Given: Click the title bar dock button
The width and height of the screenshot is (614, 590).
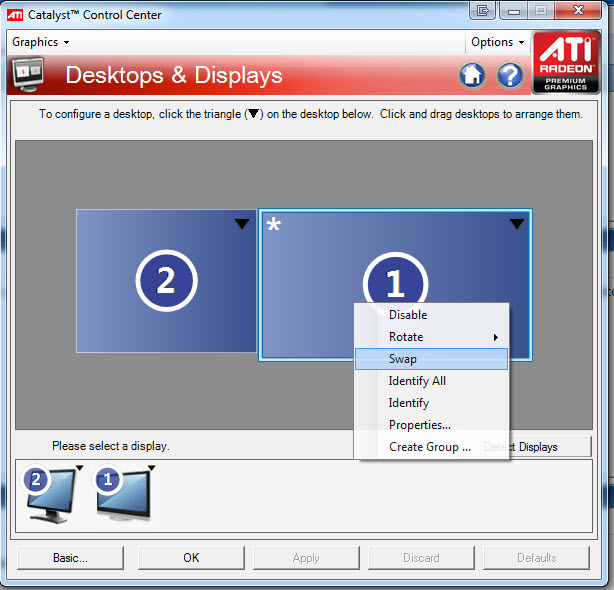Looking at the screenshot, I should pos(482,10).
